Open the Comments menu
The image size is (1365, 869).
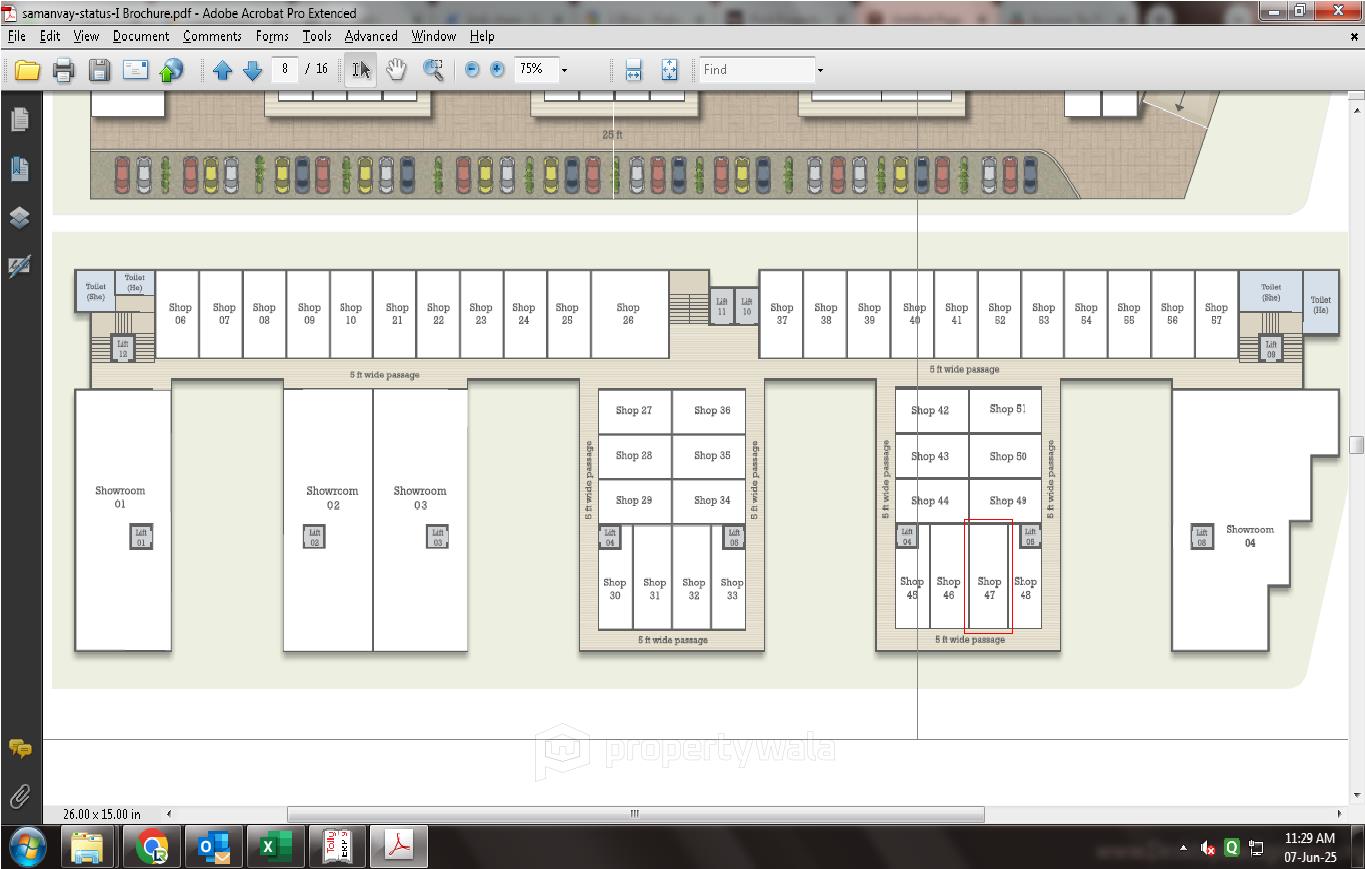pyautogui.click(x=212, y=36)
